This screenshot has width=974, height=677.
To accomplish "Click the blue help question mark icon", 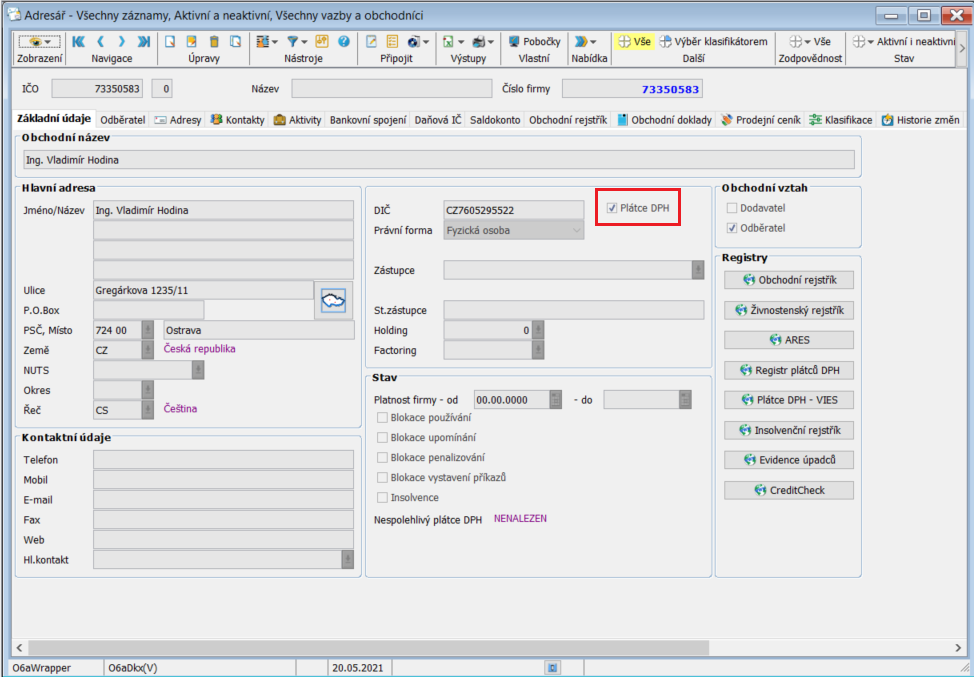I will pos(344,42).
